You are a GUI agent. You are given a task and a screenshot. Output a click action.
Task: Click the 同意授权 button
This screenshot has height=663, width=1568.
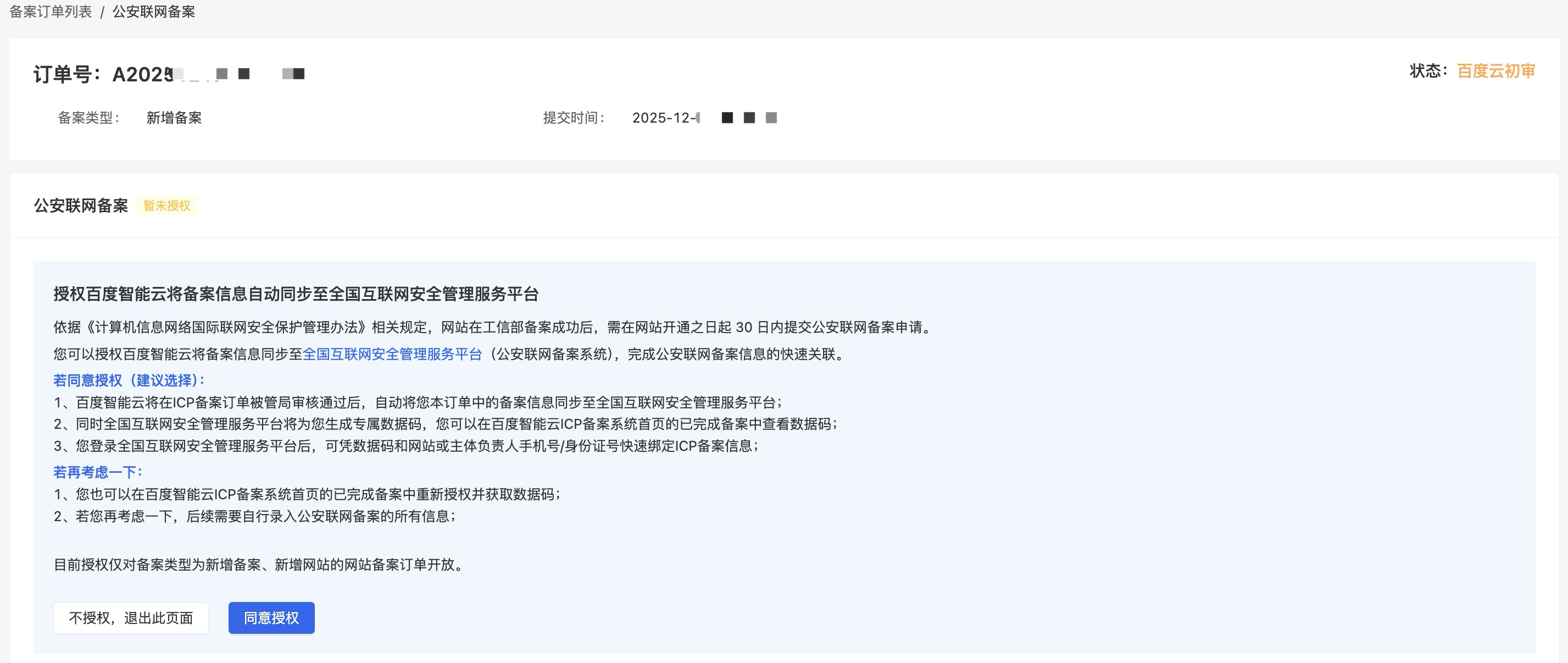[271, 618]
